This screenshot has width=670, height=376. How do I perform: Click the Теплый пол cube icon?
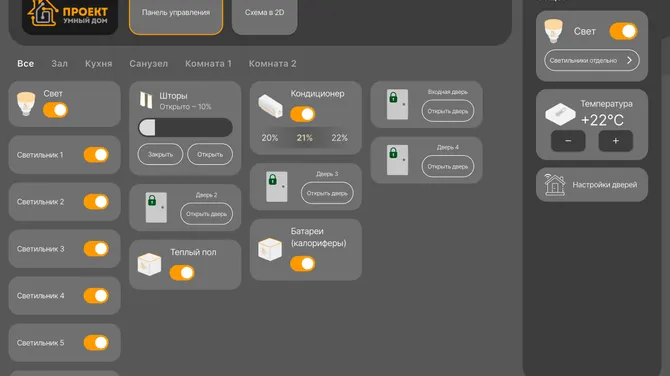tap(149, 264)
